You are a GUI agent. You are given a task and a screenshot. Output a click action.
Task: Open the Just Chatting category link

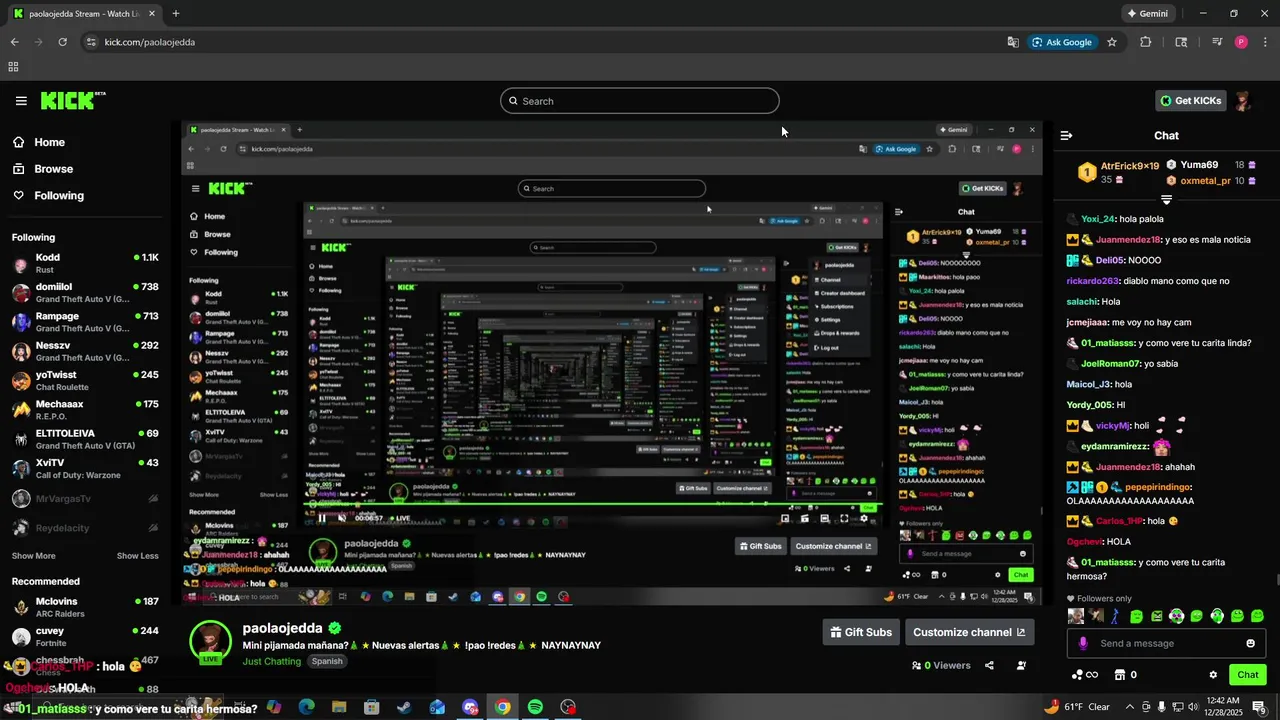pos(272,661)
